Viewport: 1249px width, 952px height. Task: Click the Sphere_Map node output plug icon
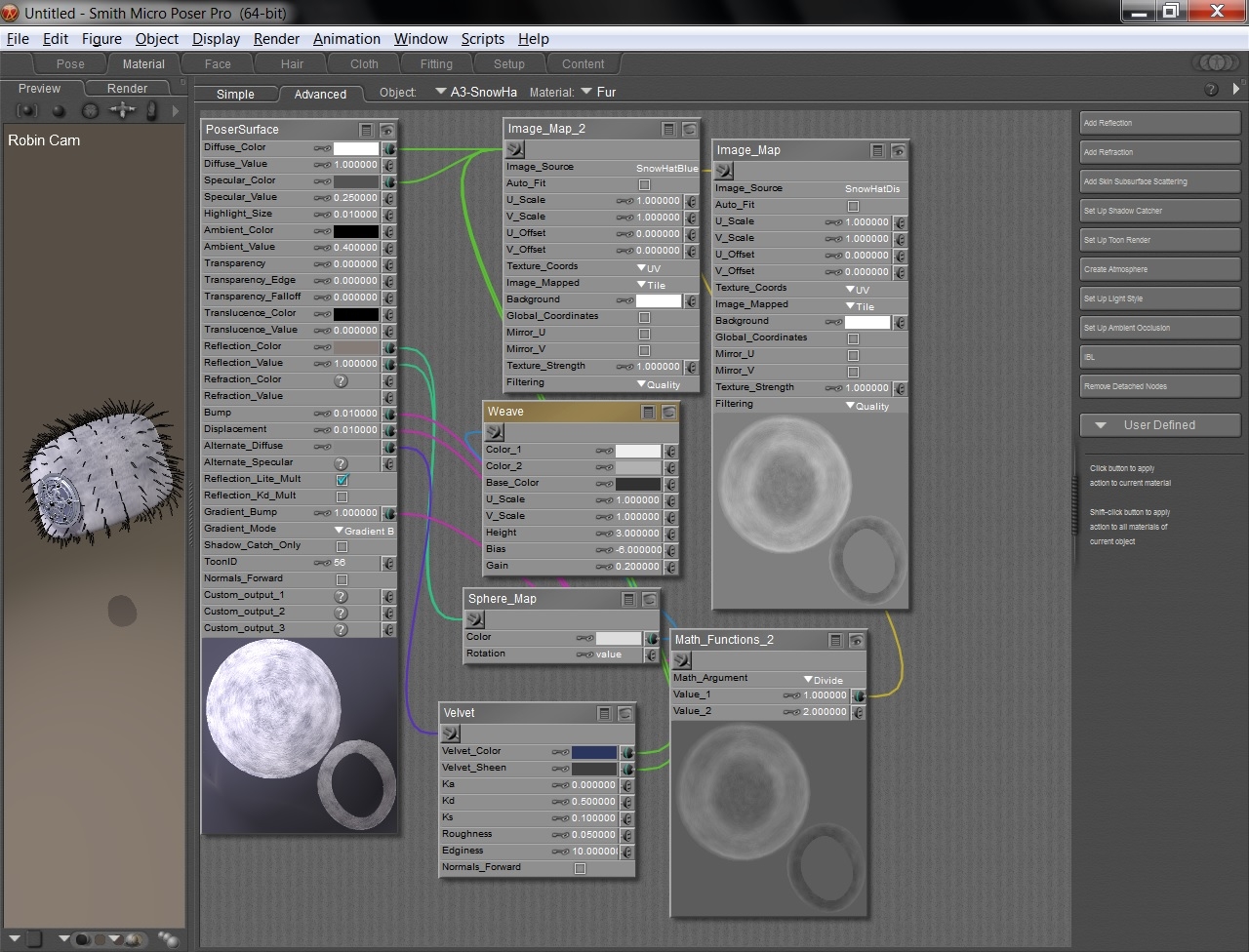(475, 619)
